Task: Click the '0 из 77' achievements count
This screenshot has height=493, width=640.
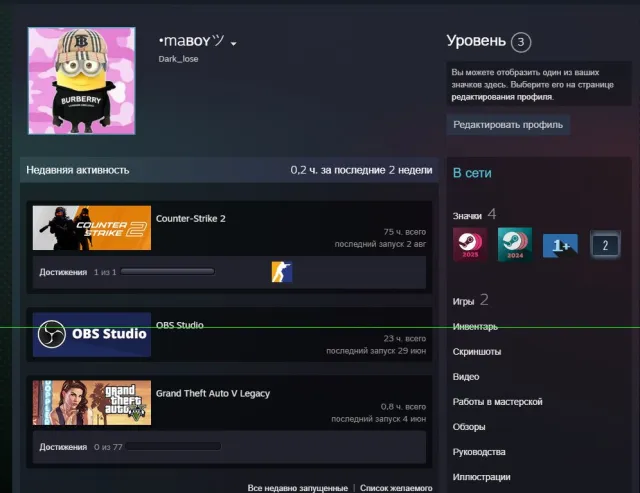Action: coord(108,447)
